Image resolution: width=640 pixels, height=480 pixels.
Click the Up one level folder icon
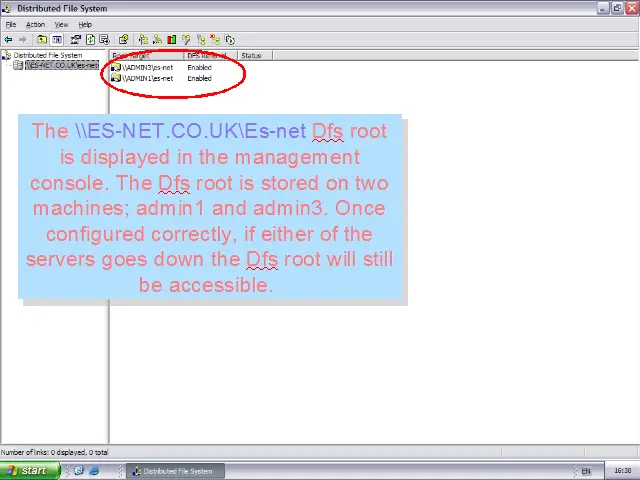42,40
